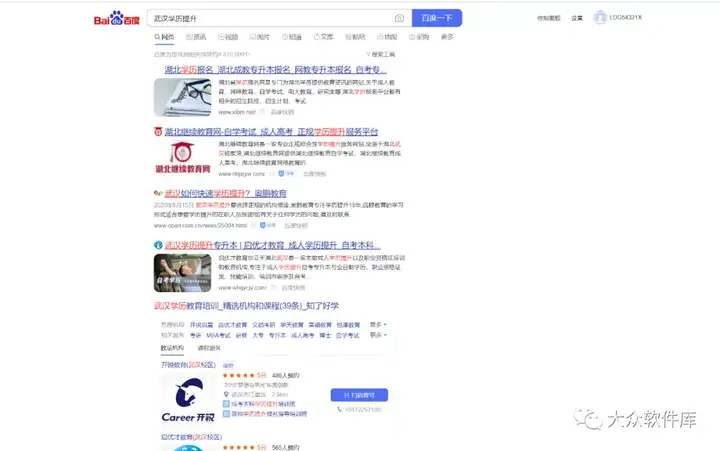Expand 更多 in the course tag row
This screenshot has height=451, width=720.
pyautogui.click(x=378, y=335)
